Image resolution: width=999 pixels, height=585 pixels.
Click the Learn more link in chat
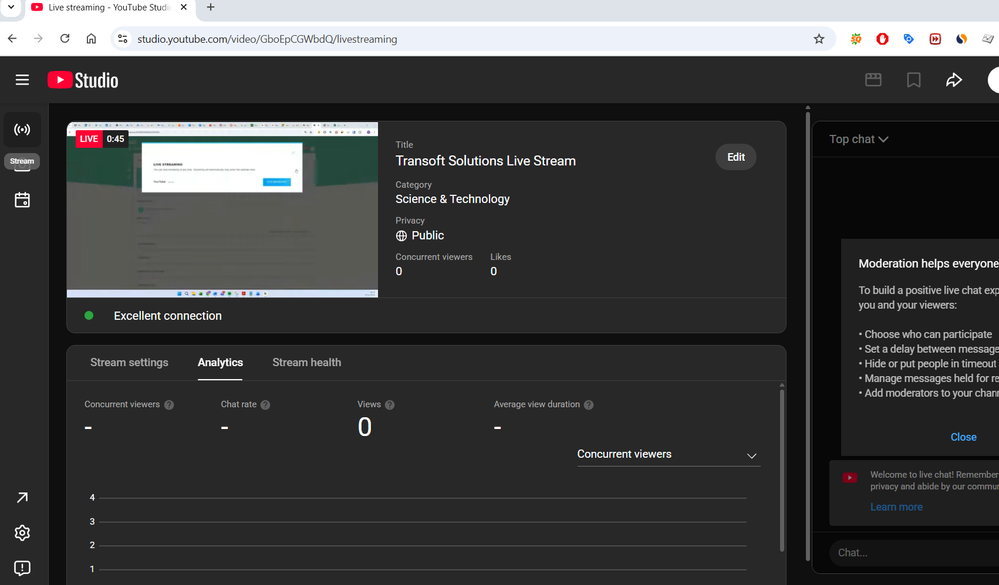tap(896, 507)
